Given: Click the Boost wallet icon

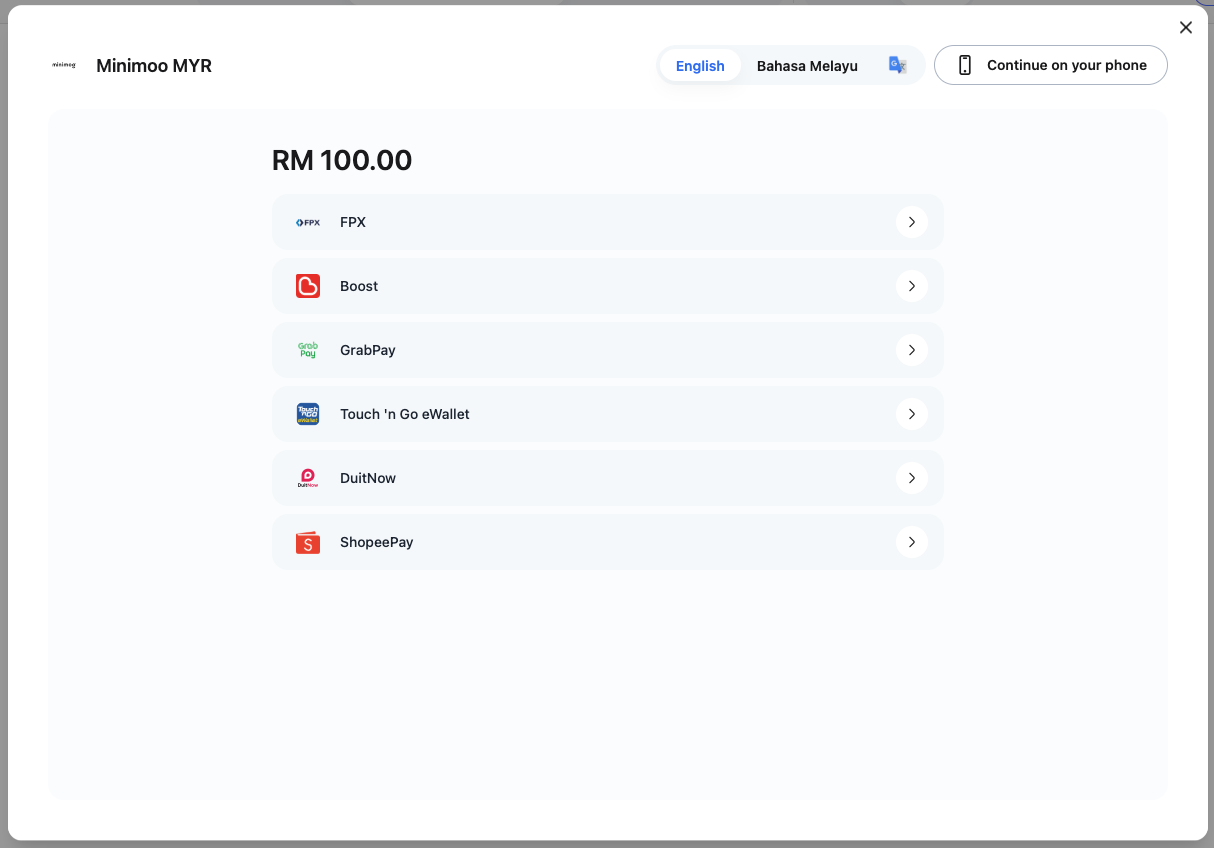Looking at the screenshot, I should [308, 286].
